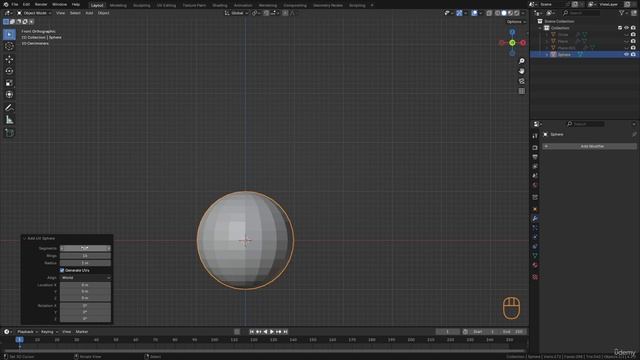Image resolution: width=640 pixels, height=360 pixels.
Task: Toggle visibility eye of Sphere object
Action: tap(627, 54)
